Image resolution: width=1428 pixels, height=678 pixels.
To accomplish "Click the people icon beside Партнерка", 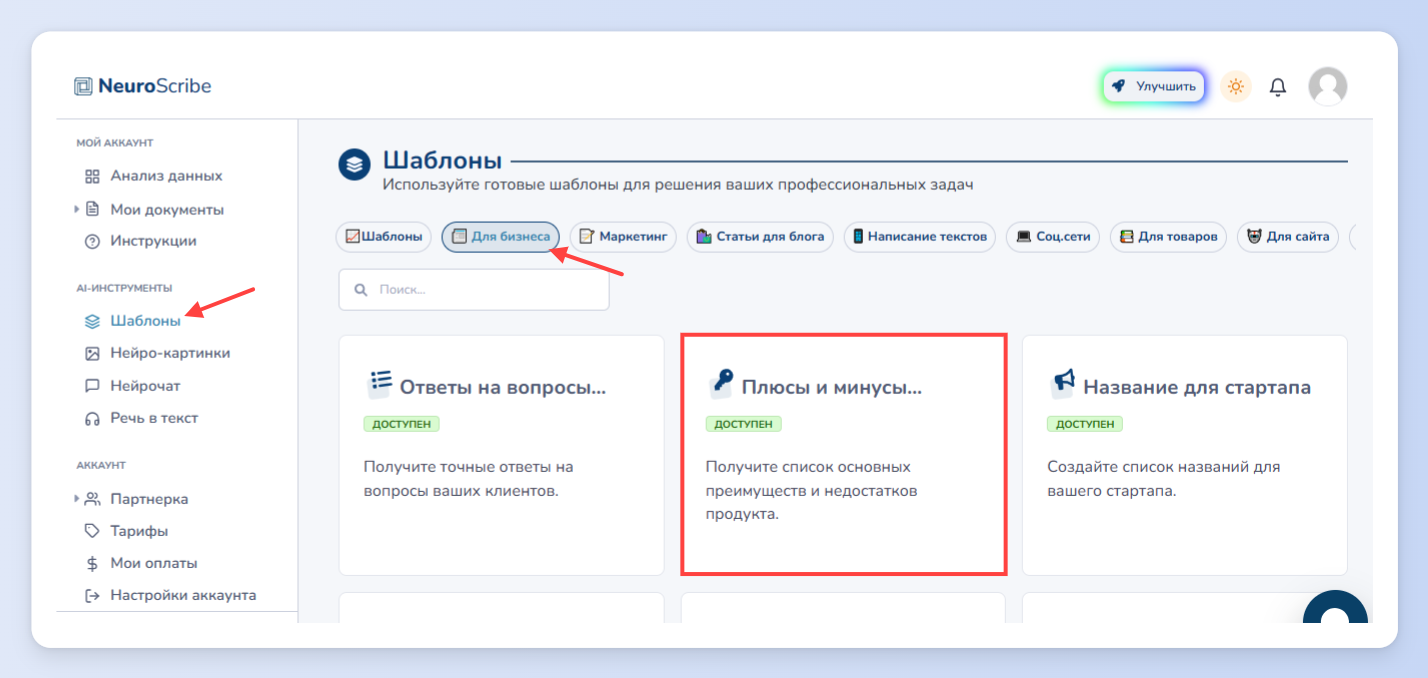I will coord(92,498).
